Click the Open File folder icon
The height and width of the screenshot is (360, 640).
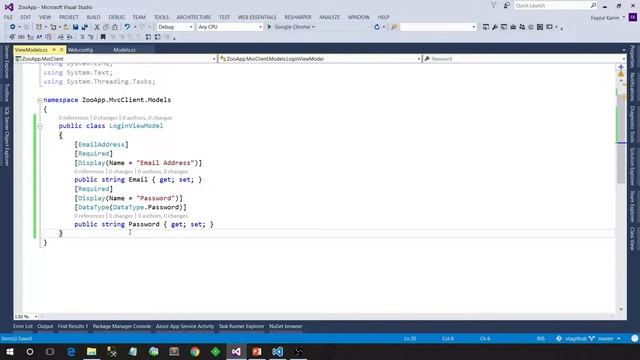66,27
